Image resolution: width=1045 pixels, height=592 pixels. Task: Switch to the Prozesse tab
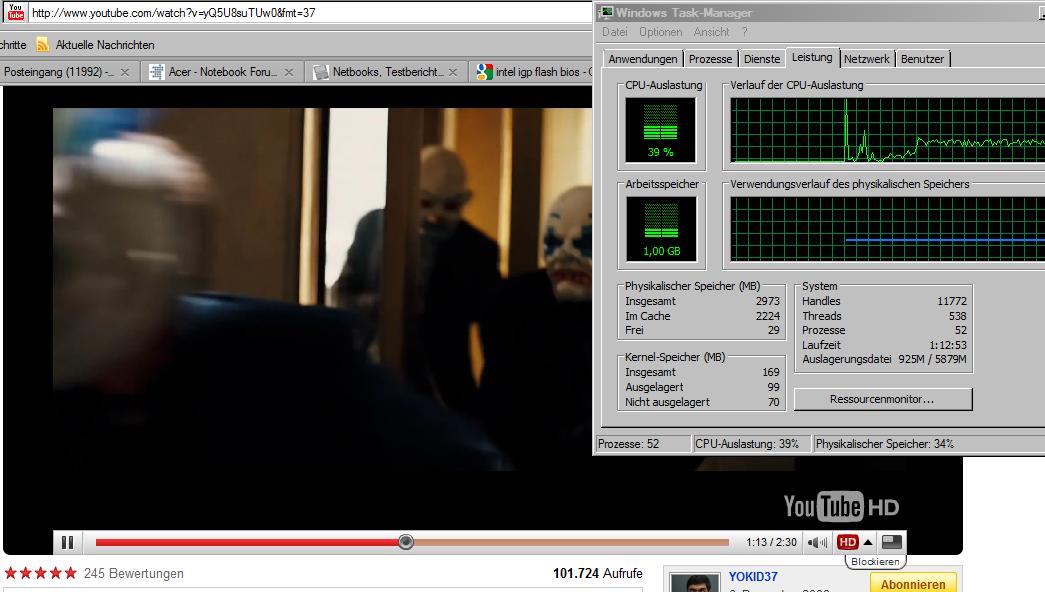point(710,59)
